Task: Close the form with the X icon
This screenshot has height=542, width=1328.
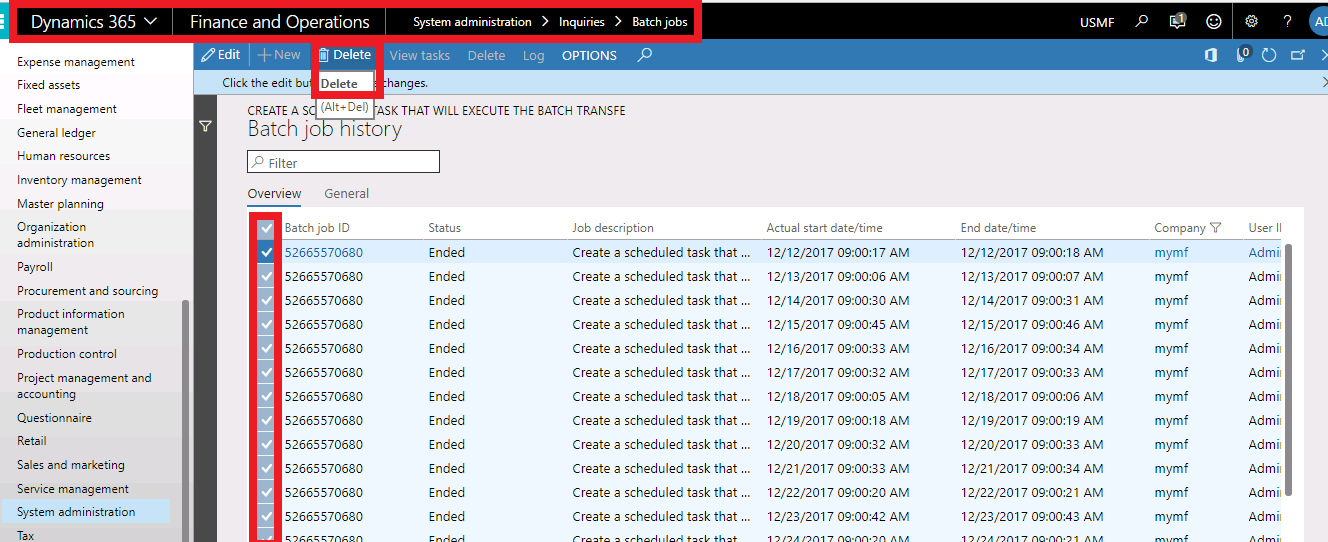Action: [1324, 55]
